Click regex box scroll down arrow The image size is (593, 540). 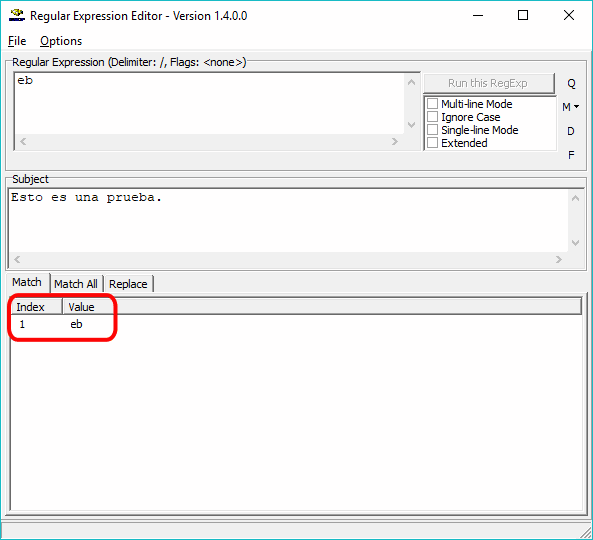(411, 125)
